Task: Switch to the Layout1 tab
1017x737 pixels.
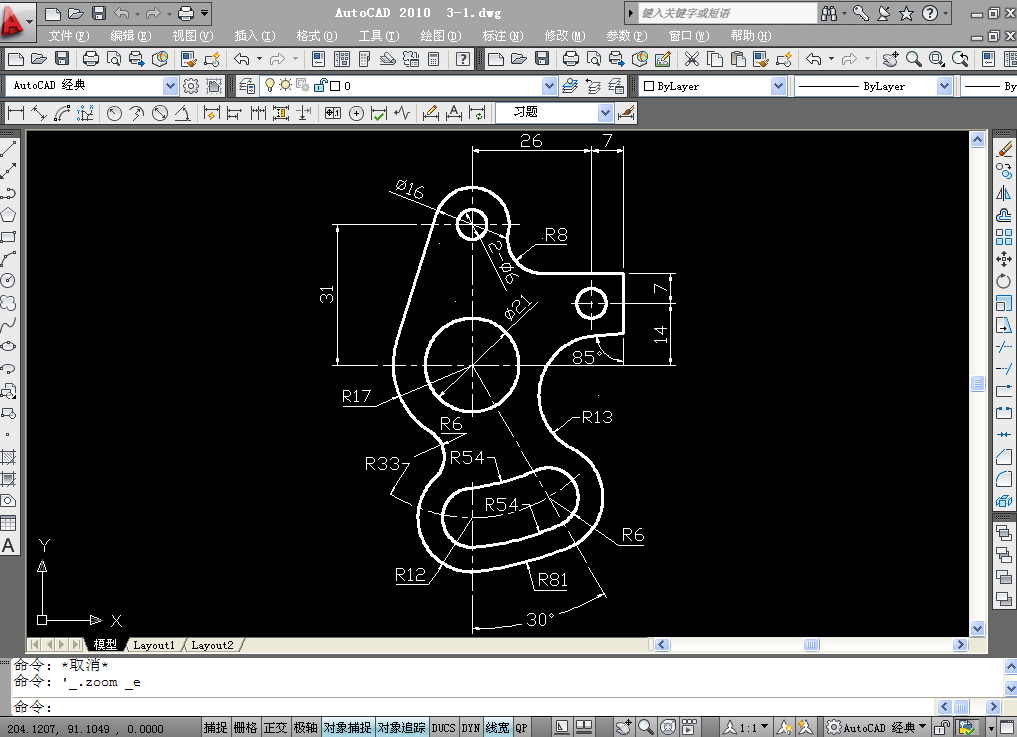Action: pyautogui.click(x=154, y=645)
